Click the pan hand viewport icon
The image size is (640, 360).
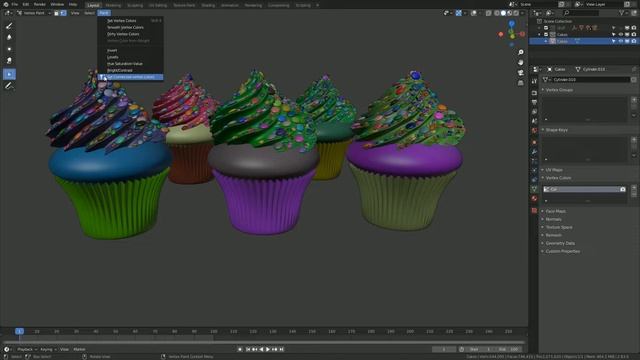point(521,62)
